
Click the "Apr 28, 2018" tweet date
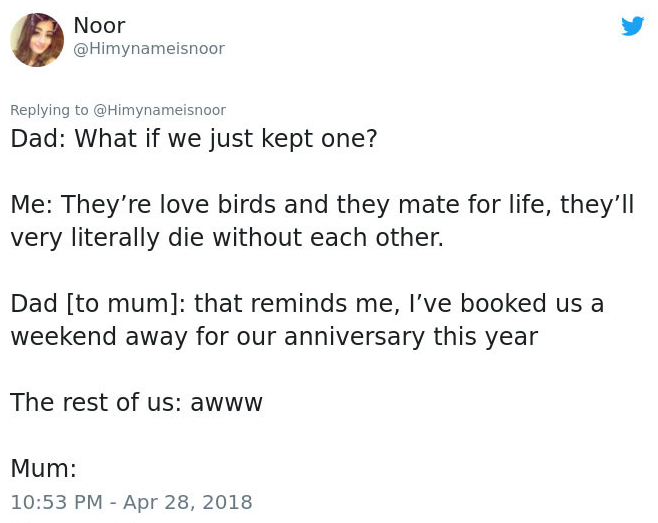(187, 502)
